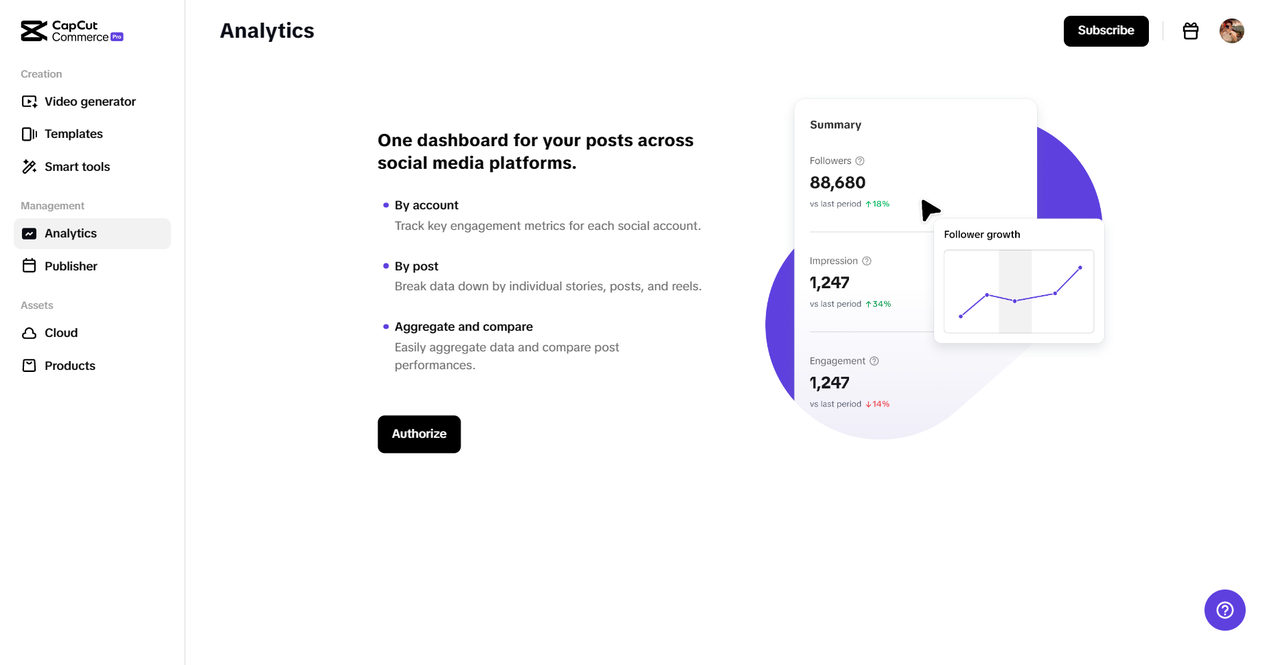This screenshot has width=1280, height=665.
Task: Click the Publisher calendar icon
Action: tap(29, 266)
